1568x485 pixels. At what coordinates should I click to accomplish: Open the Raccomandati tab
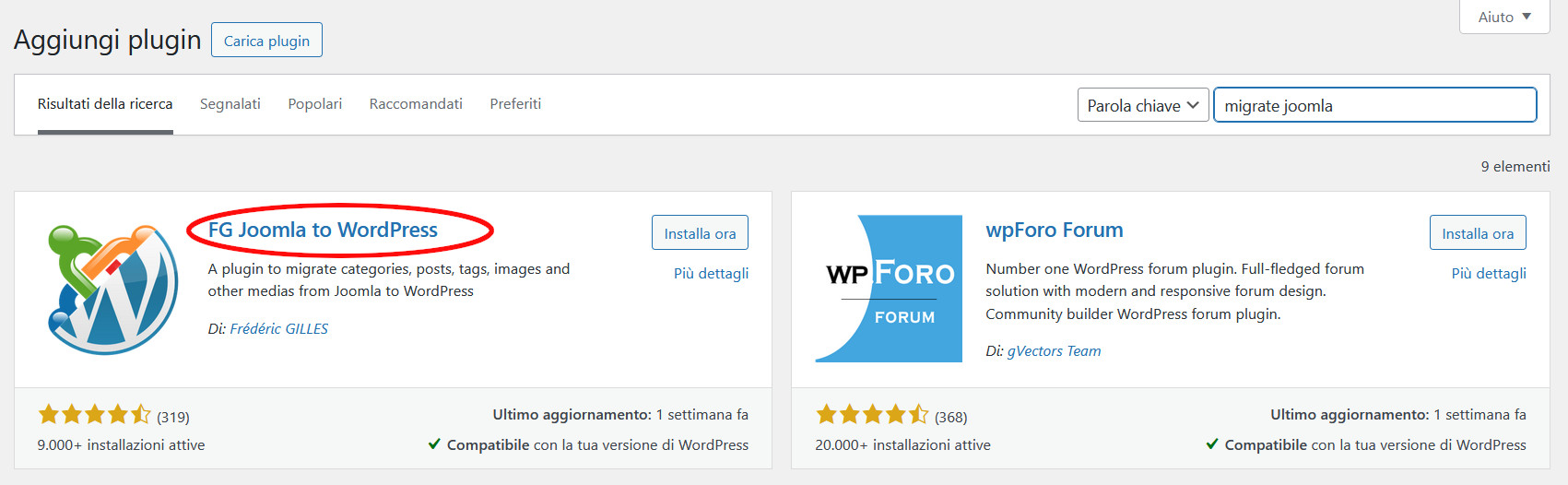[416, 104]
